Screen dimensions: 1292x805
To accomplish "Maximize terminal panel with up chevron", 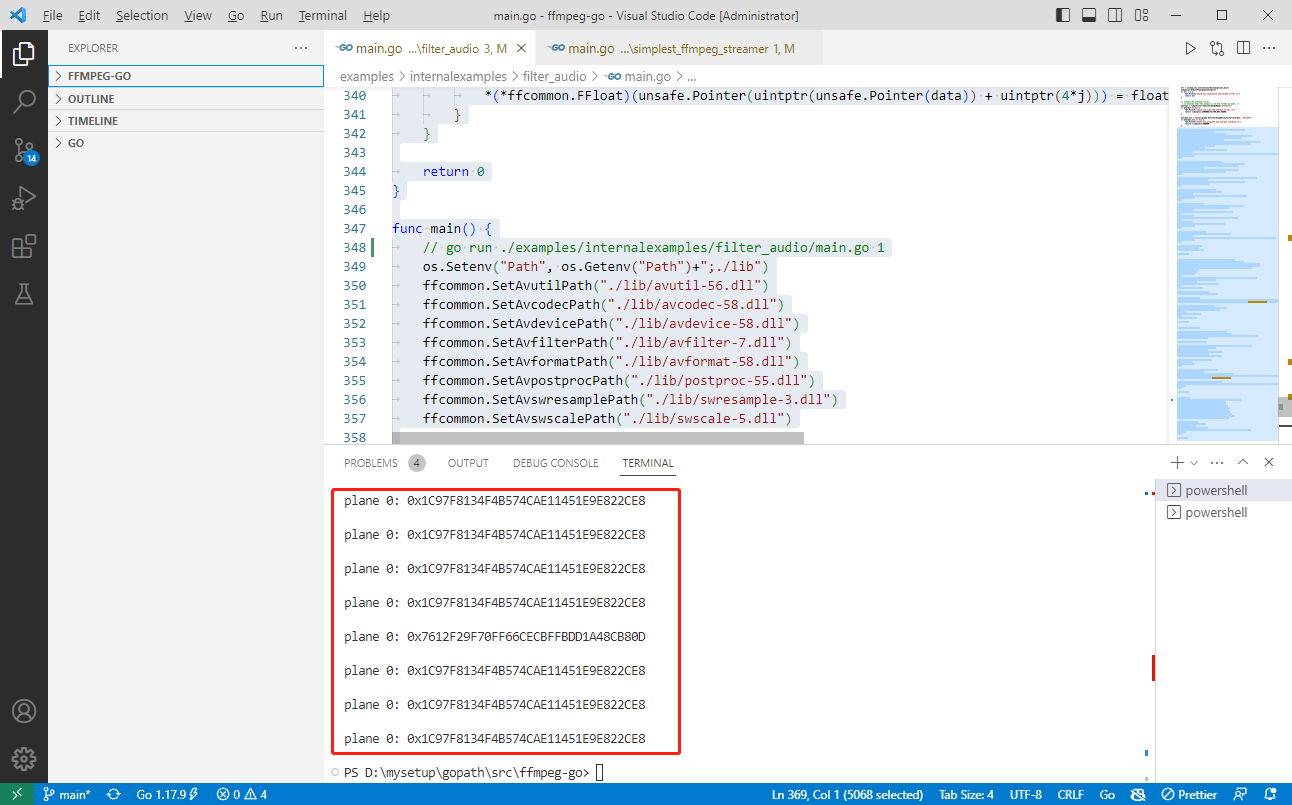I will tap(1243, 463).
